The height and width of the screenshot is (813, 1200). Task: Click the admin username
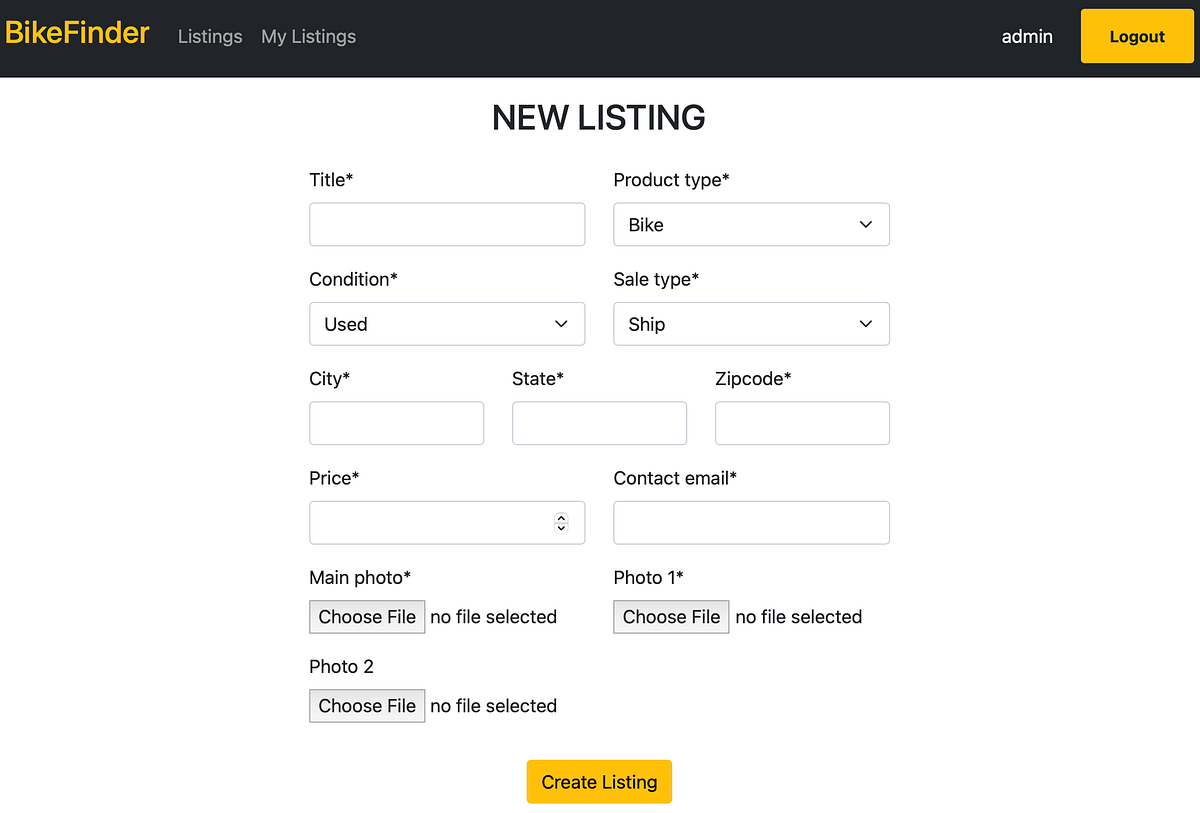coord(1026,36)
